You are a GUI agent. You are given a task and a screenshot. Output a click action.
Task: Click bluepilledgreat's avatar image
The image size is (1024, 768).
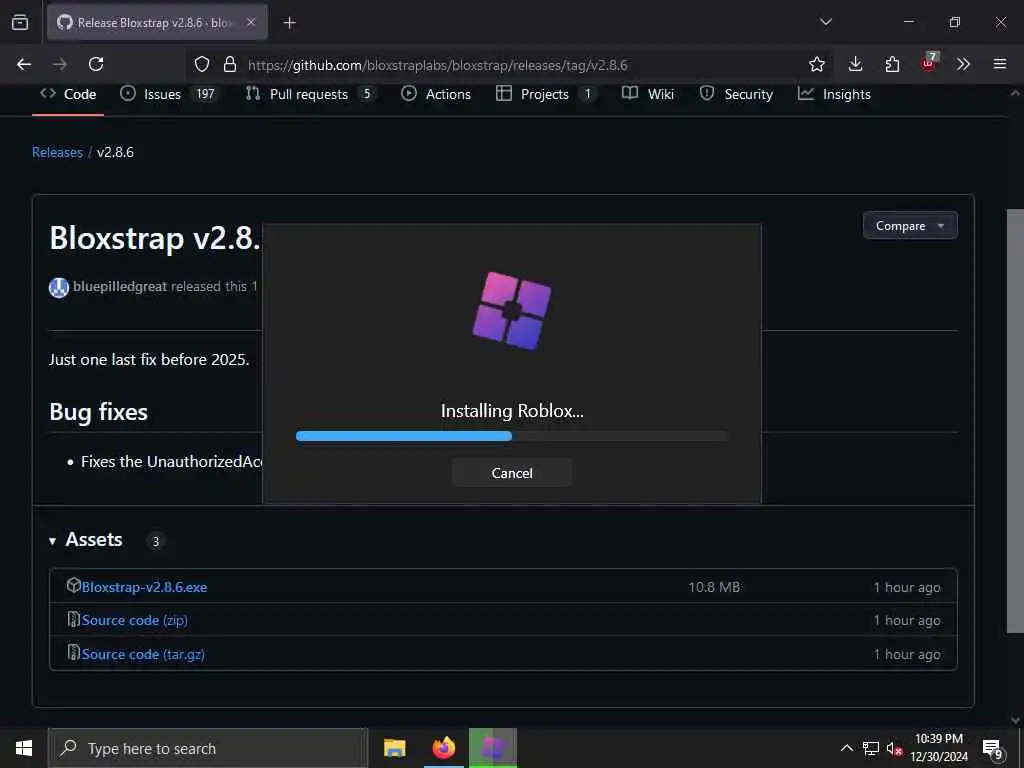tap(59, 287)
